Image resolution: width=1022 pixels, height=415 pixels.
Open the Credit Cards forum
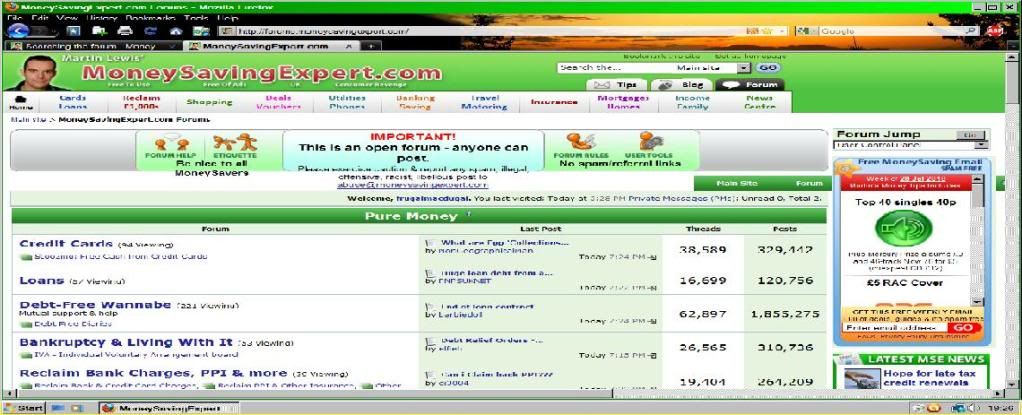tap(66, 244)
